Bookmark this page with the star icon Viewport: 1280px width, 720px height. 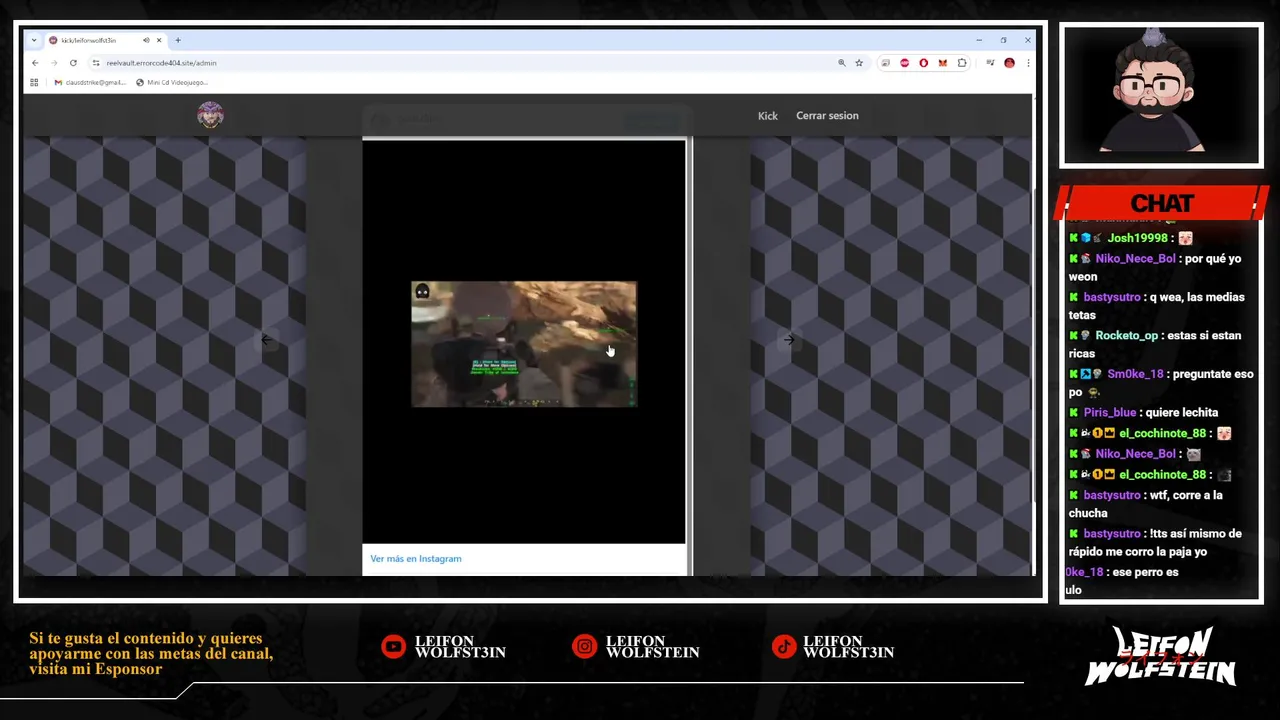tap(859, 62)
